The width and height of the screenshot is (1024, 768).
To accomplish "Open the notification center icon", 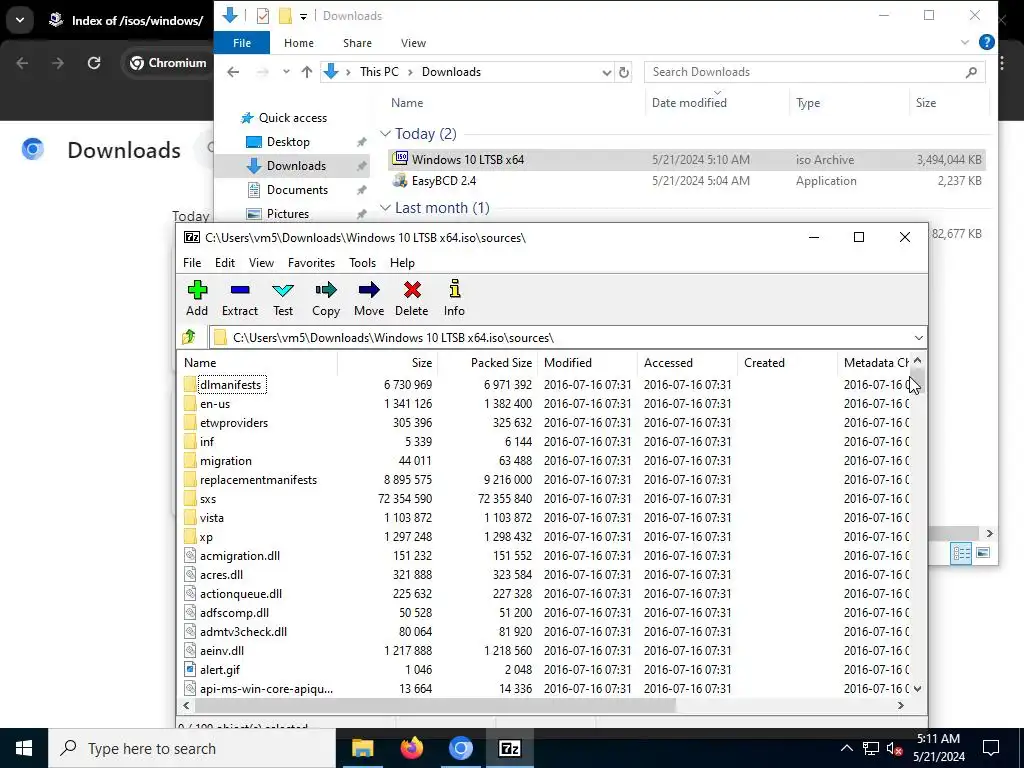I will point(991,748).
